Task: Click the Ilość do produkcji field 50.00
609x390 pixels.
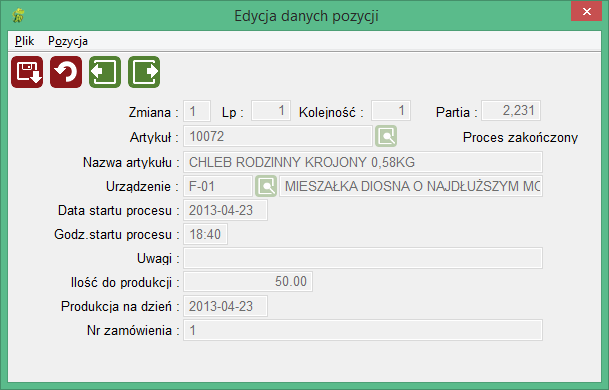Action: coord(248,282)
